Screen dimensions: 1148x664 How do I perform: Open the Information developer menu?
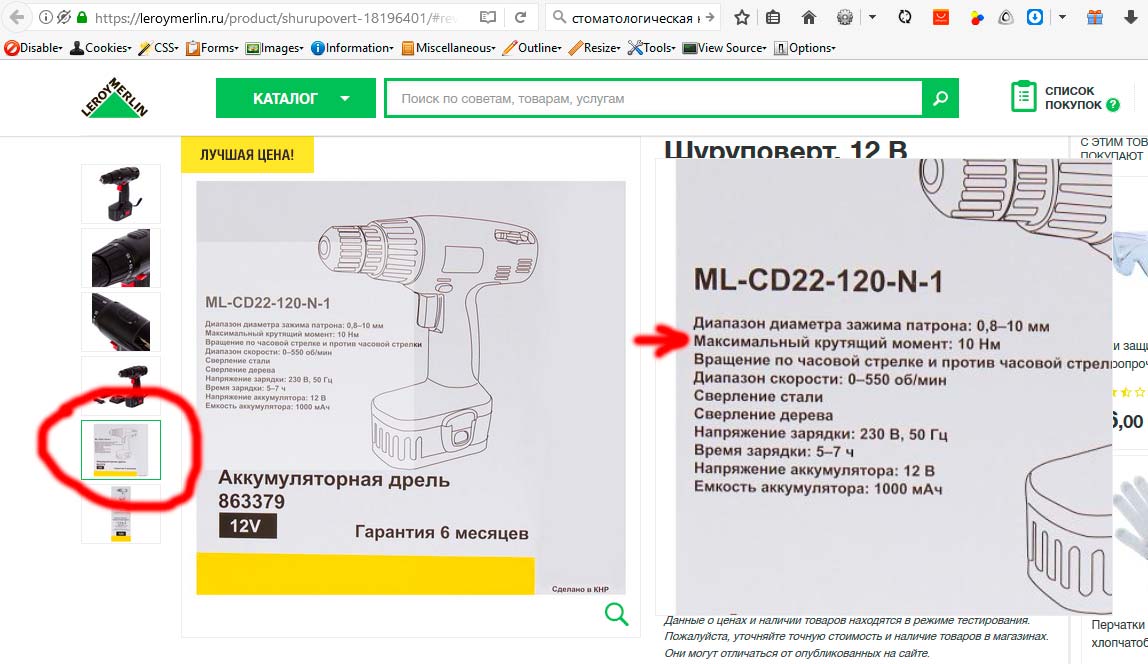(353, 48)
